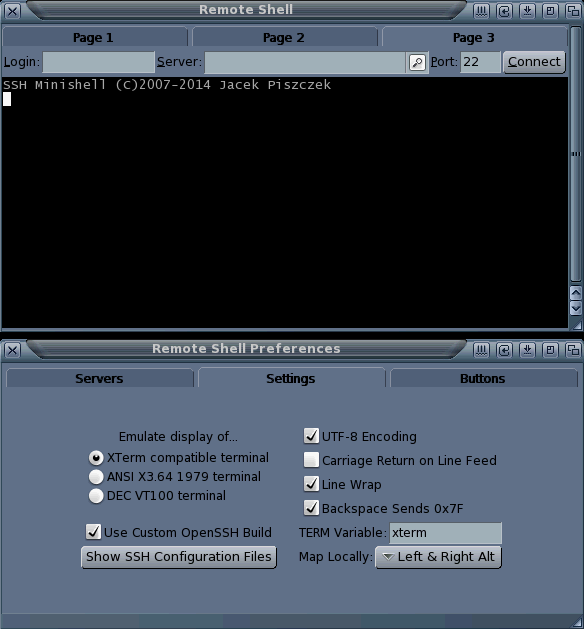Click the down-arrow gadget in the Remote Shell titlebar

[527, 11]
